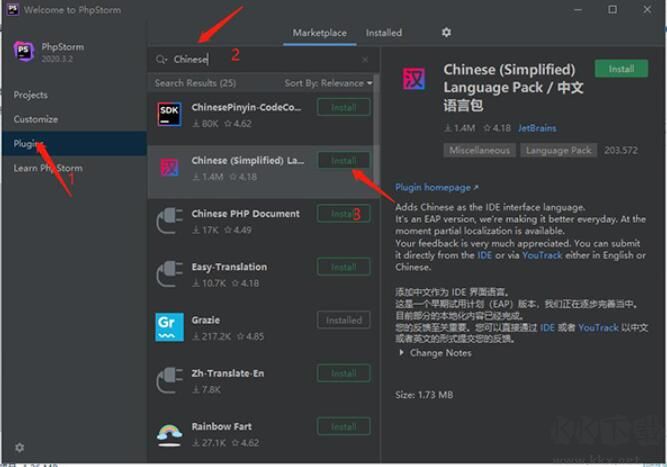Viewport: 667px width, 467px height.
Task: Clear the search field with X
Action: coord(365,60)
